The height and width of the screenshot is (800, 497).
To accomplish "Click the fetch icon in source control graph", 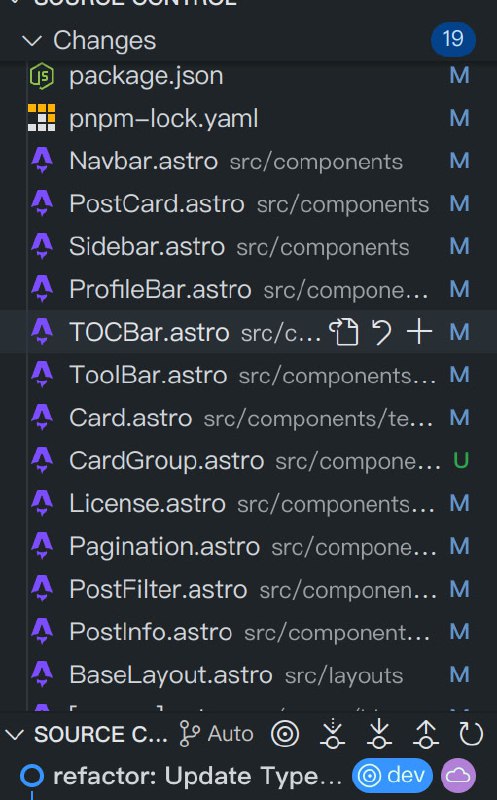I will pyautogui.click(x=332, y=734).
